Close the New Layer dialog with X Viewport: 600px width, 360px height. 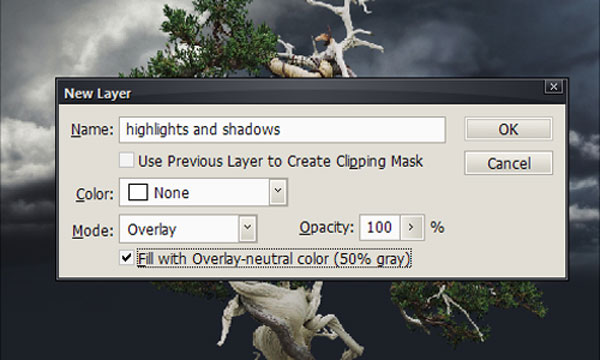tap(553, 87)
